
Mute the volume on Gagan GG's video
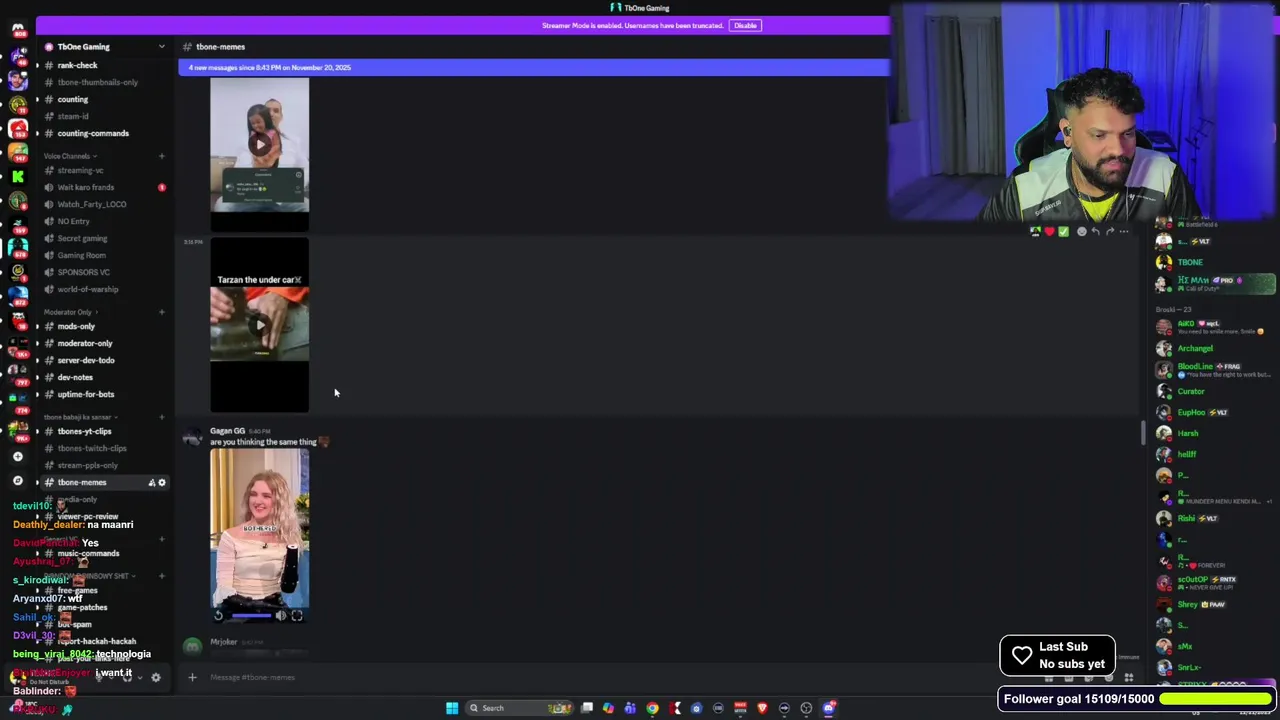coord(280,616)
